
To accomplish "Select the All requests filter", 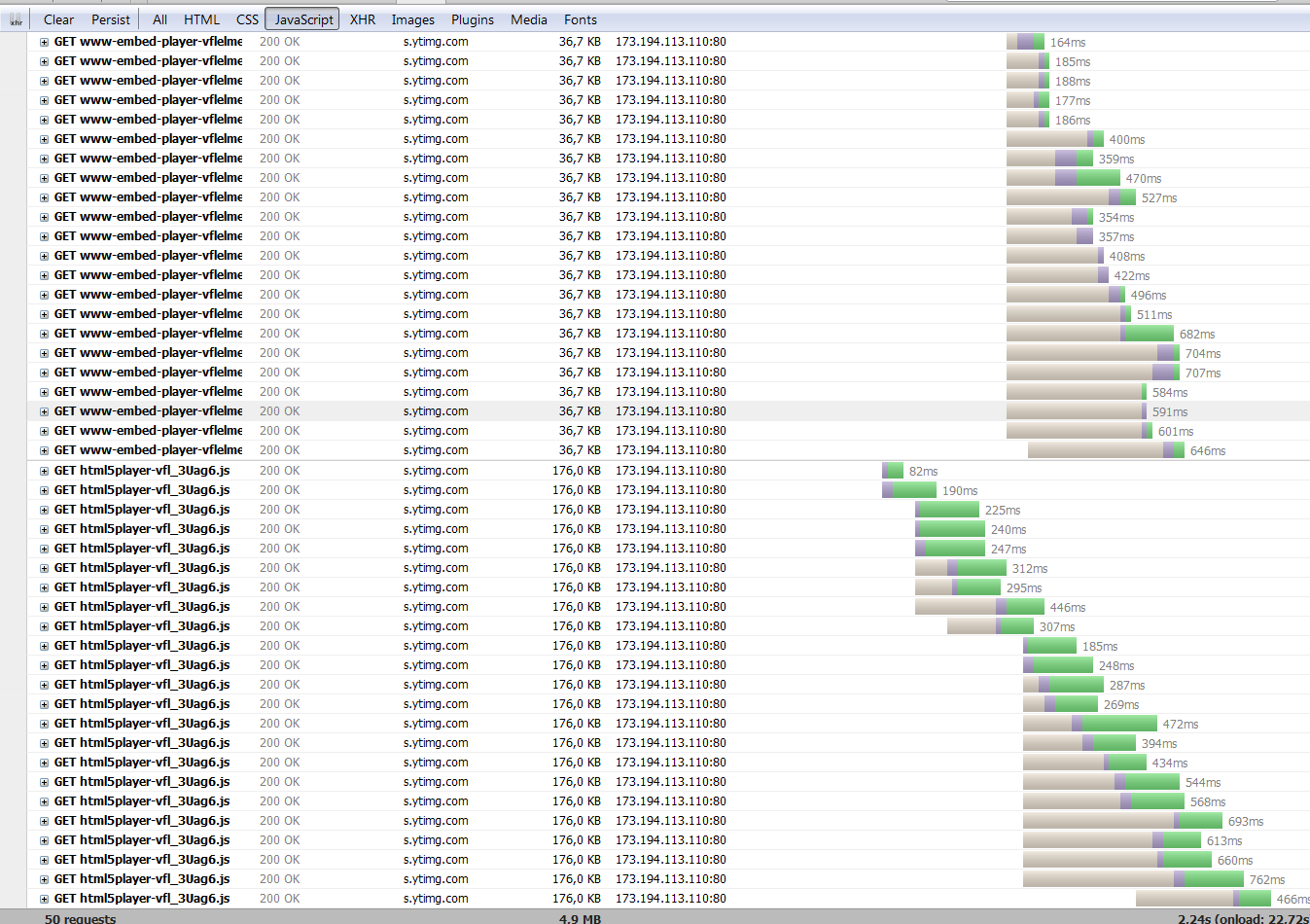I will coord(159,19).
